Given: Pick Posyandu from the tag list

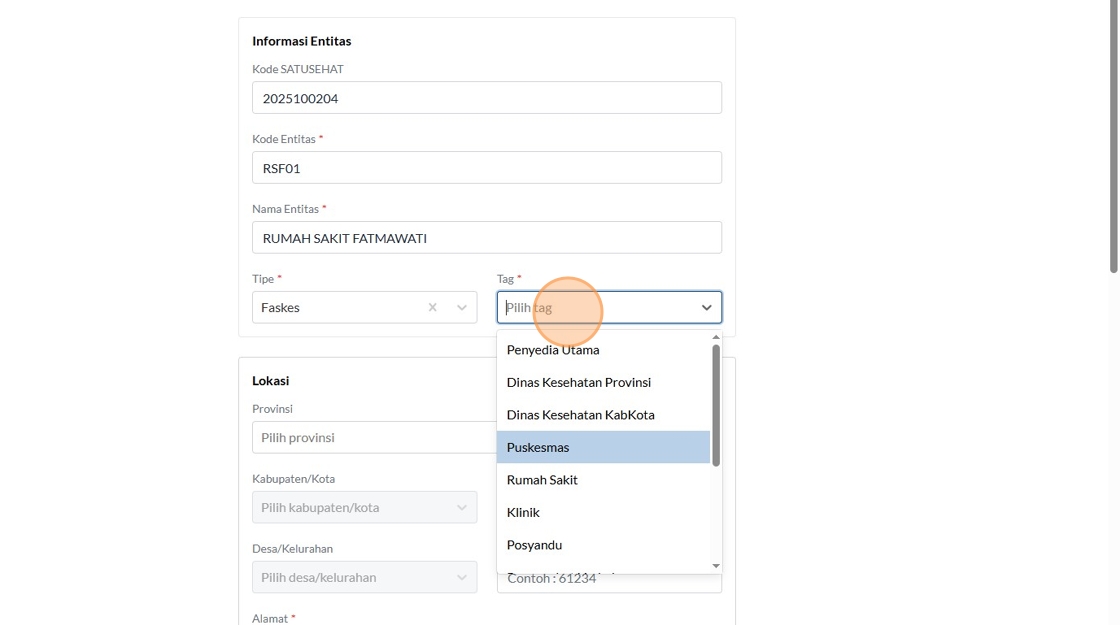Looking at the screenshot, I should [x=534, y=545].
